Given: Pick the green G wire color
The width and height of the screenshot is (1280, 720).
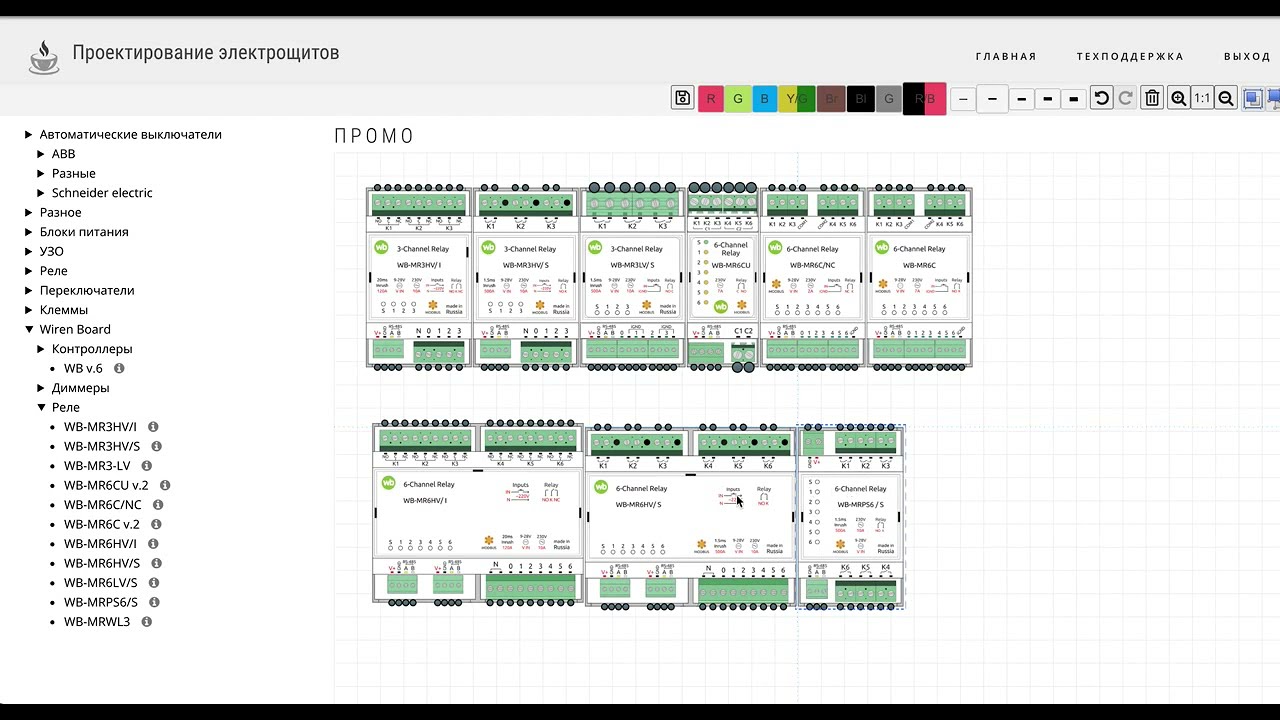Looking at the screenshot, I should pyautogui.click(x=738, y=99).
